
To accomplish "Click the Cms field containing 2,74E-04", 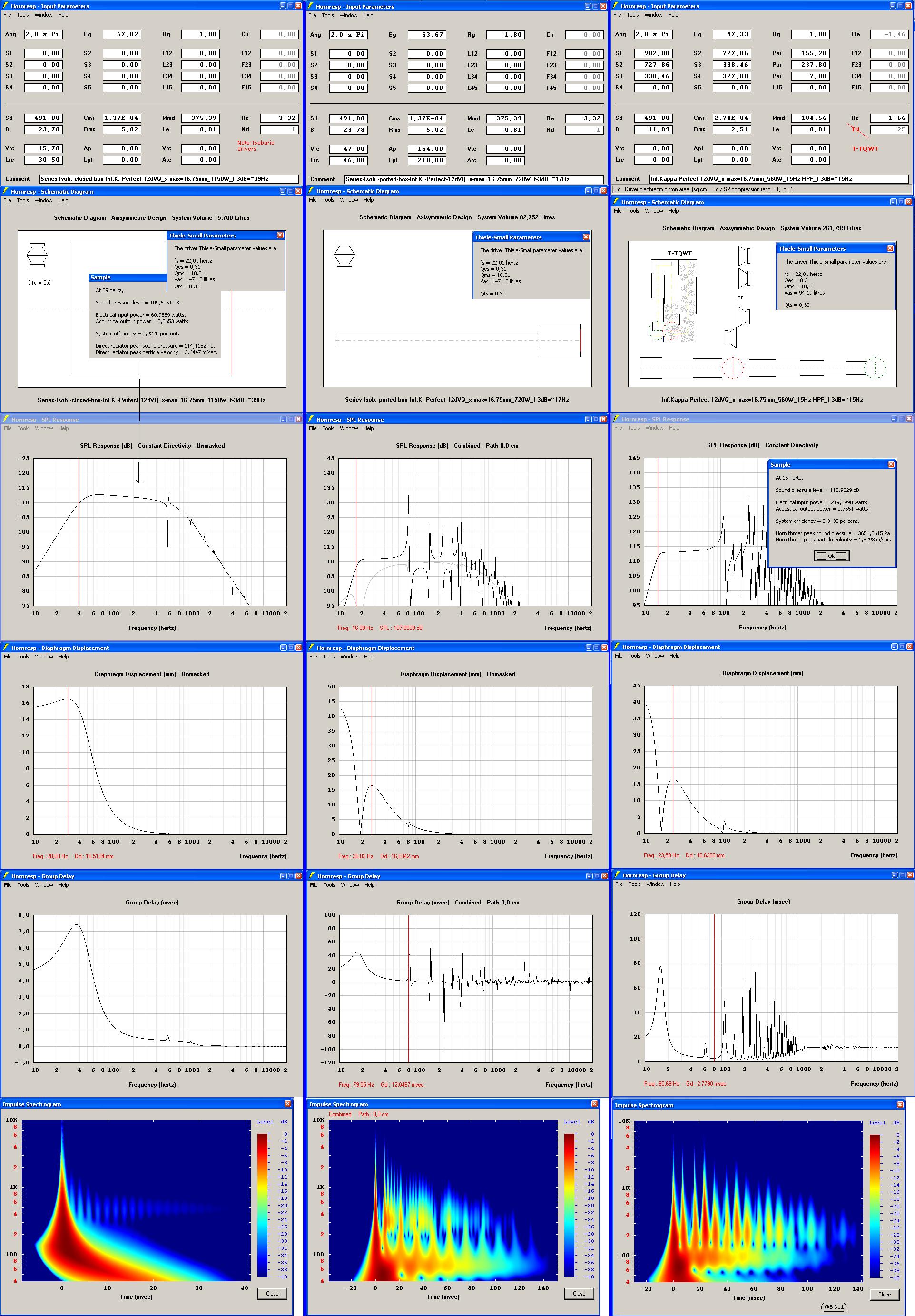I will pyautogui.click(x=732, y=118).
